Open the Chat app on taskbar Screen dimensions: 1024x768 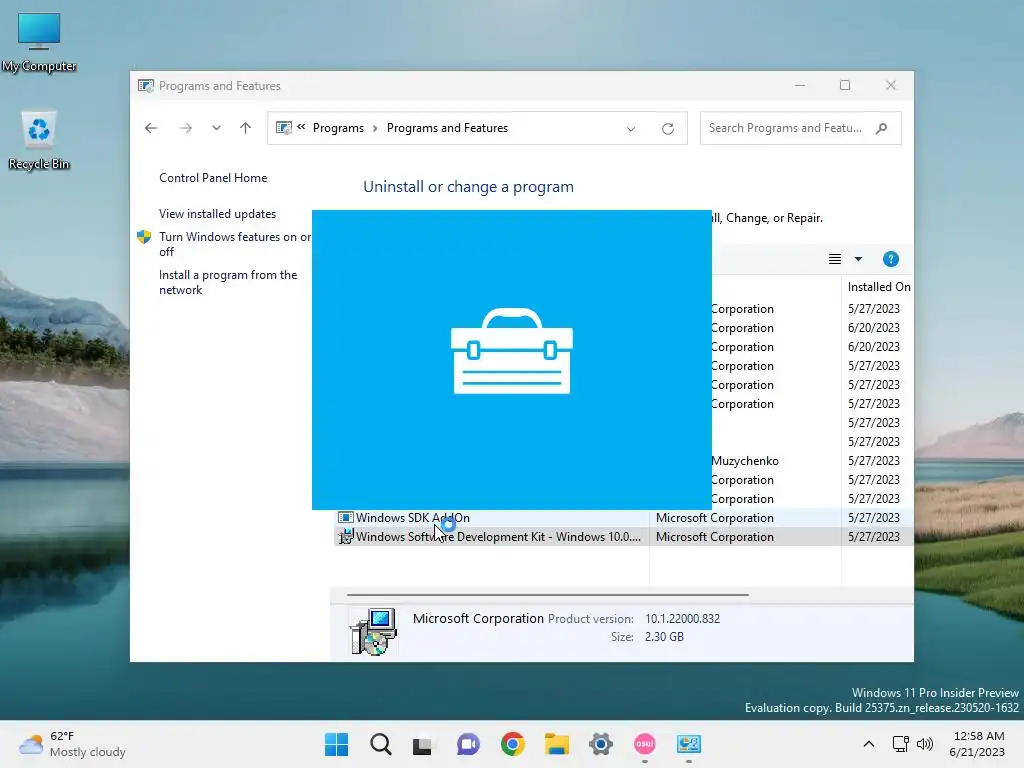pyautogui.click(x=468, y=744)
